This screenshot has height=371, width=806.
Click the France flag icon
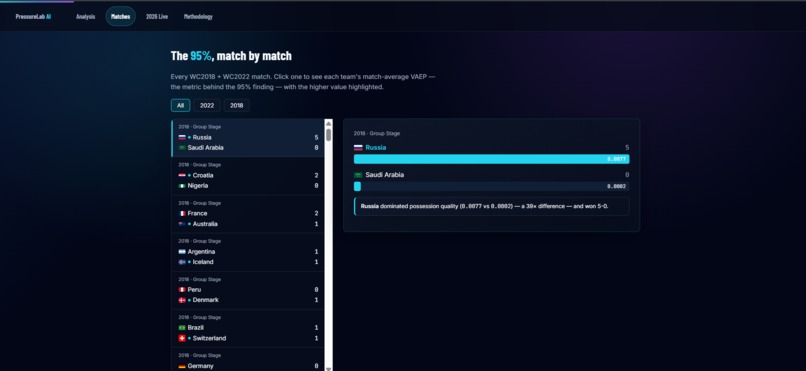[x=182, y=213]
